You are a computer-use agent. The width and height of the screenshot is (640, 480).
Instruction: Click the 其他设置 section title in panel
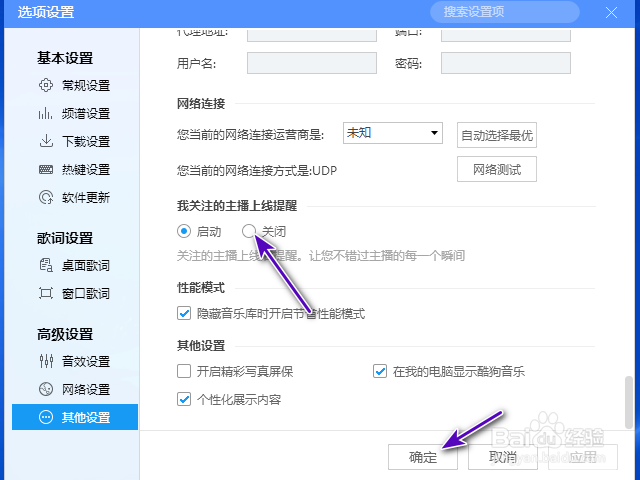pos(201,346)
